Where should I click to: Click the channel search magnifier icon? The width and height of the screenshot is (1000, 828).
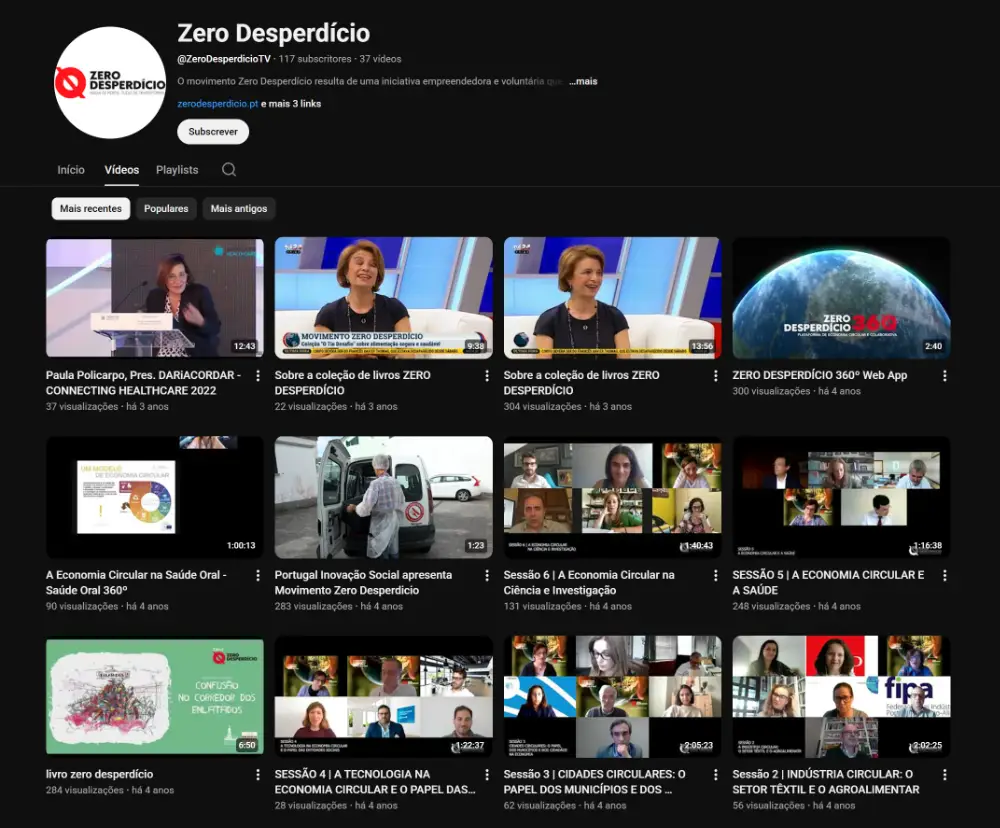(x=229, y=170)
